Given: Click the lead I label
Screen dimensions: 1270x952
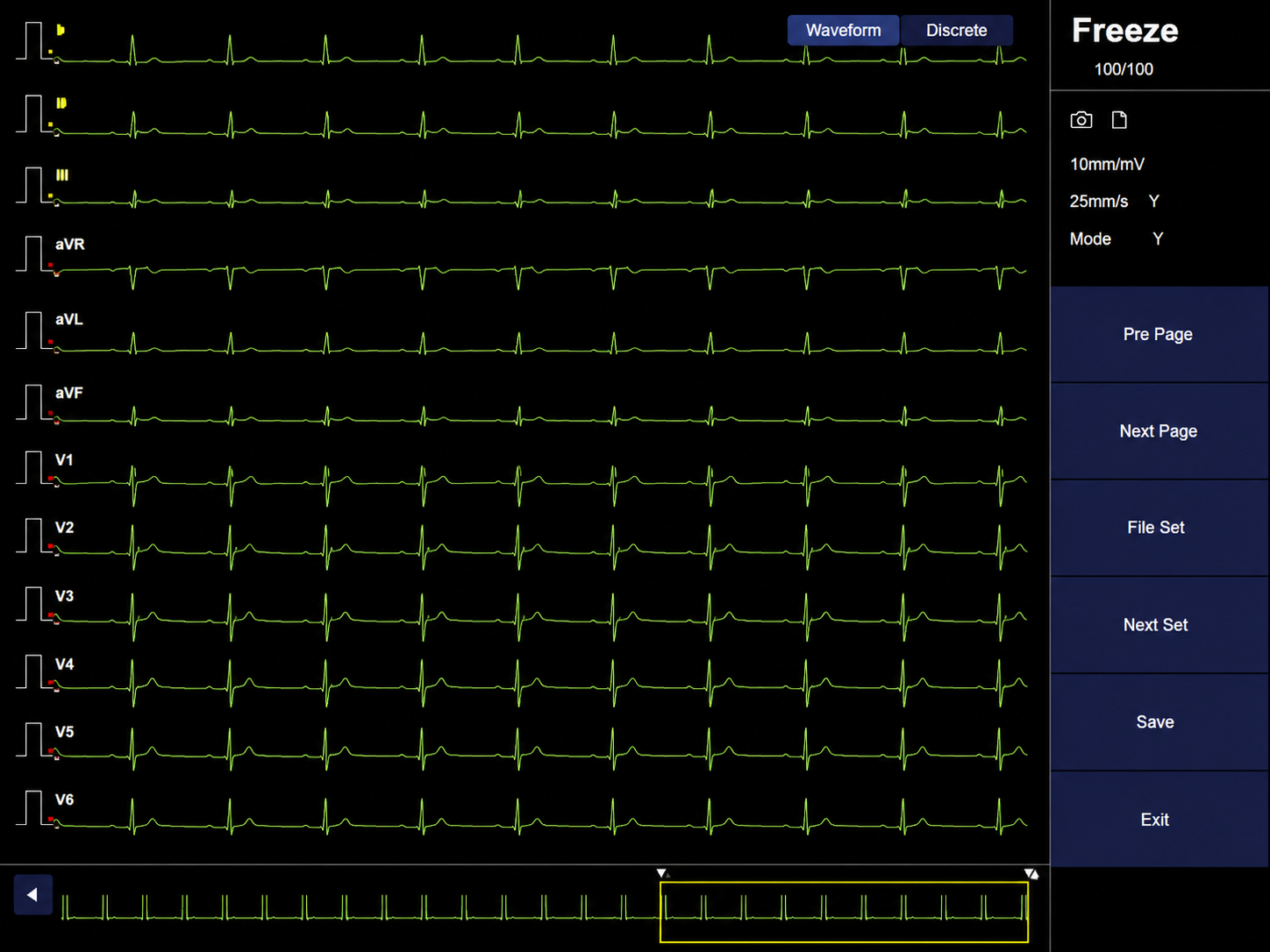Looking at the screenshot, I should coord(61,30).
